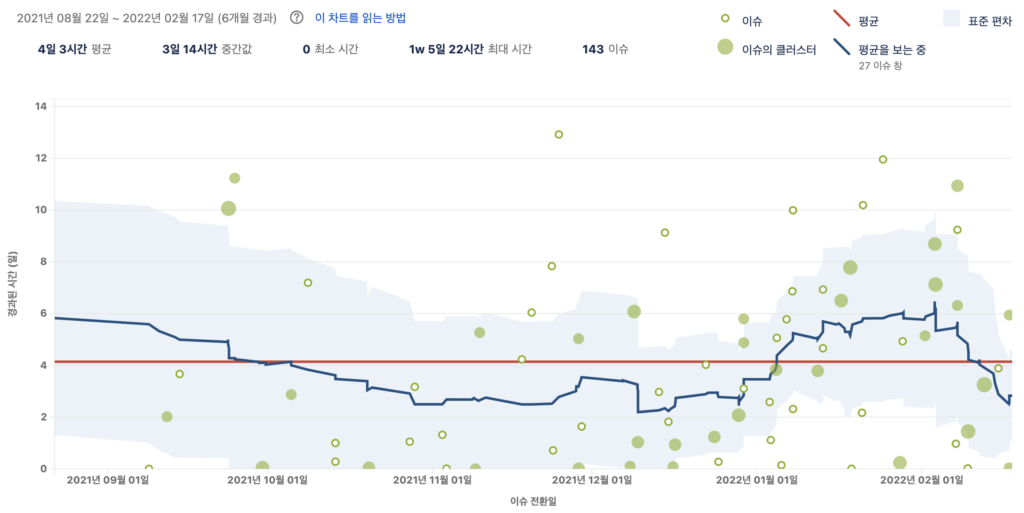The image size is (1024, 513).
Task: Click the large cluster at 10 days in late September
Action: click(x=228, y=208)
